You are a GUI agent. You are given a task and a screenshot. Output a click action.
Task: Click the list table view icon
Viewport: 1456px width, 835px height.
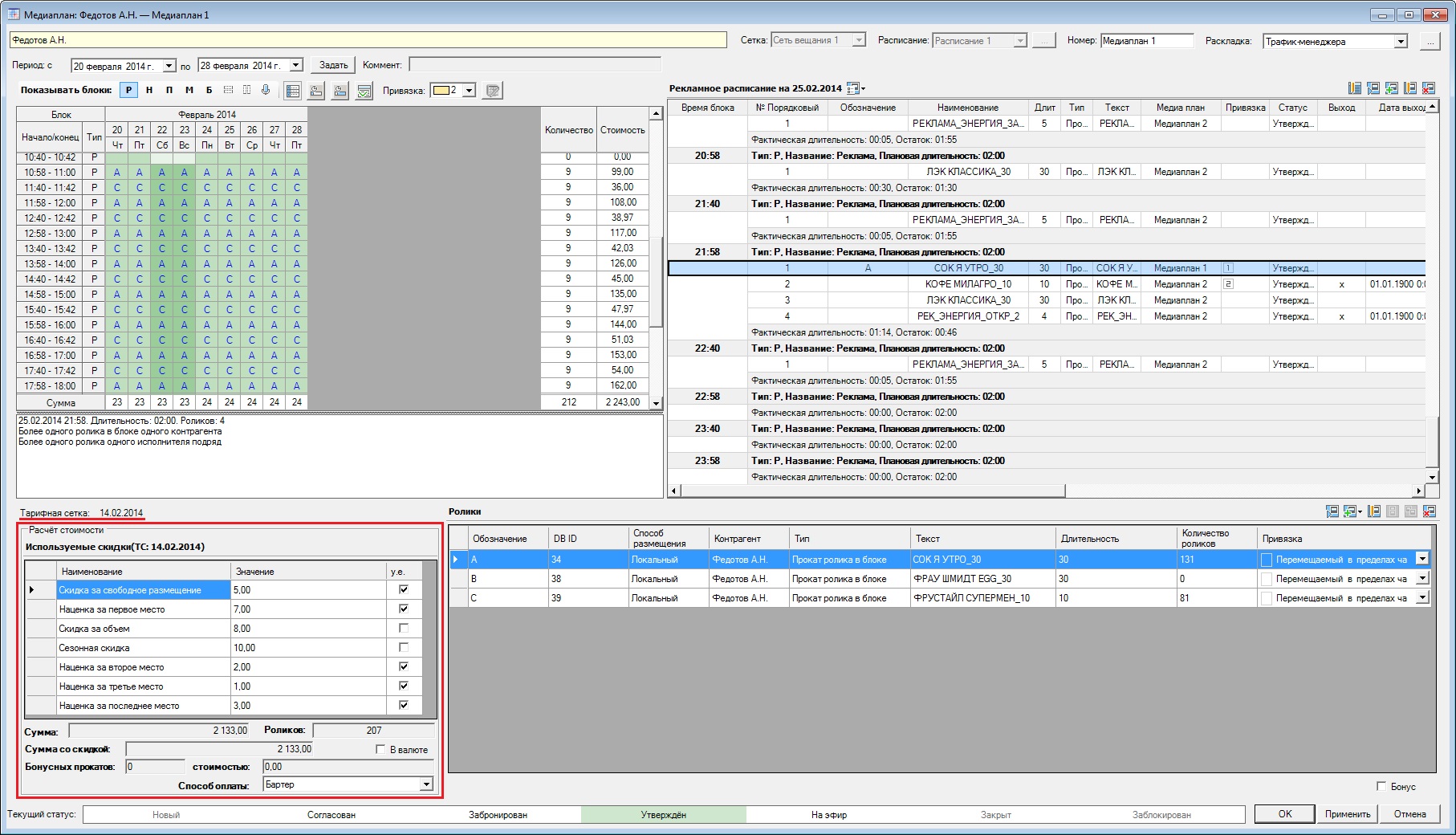pyautogui.click(x=293, y=91)
